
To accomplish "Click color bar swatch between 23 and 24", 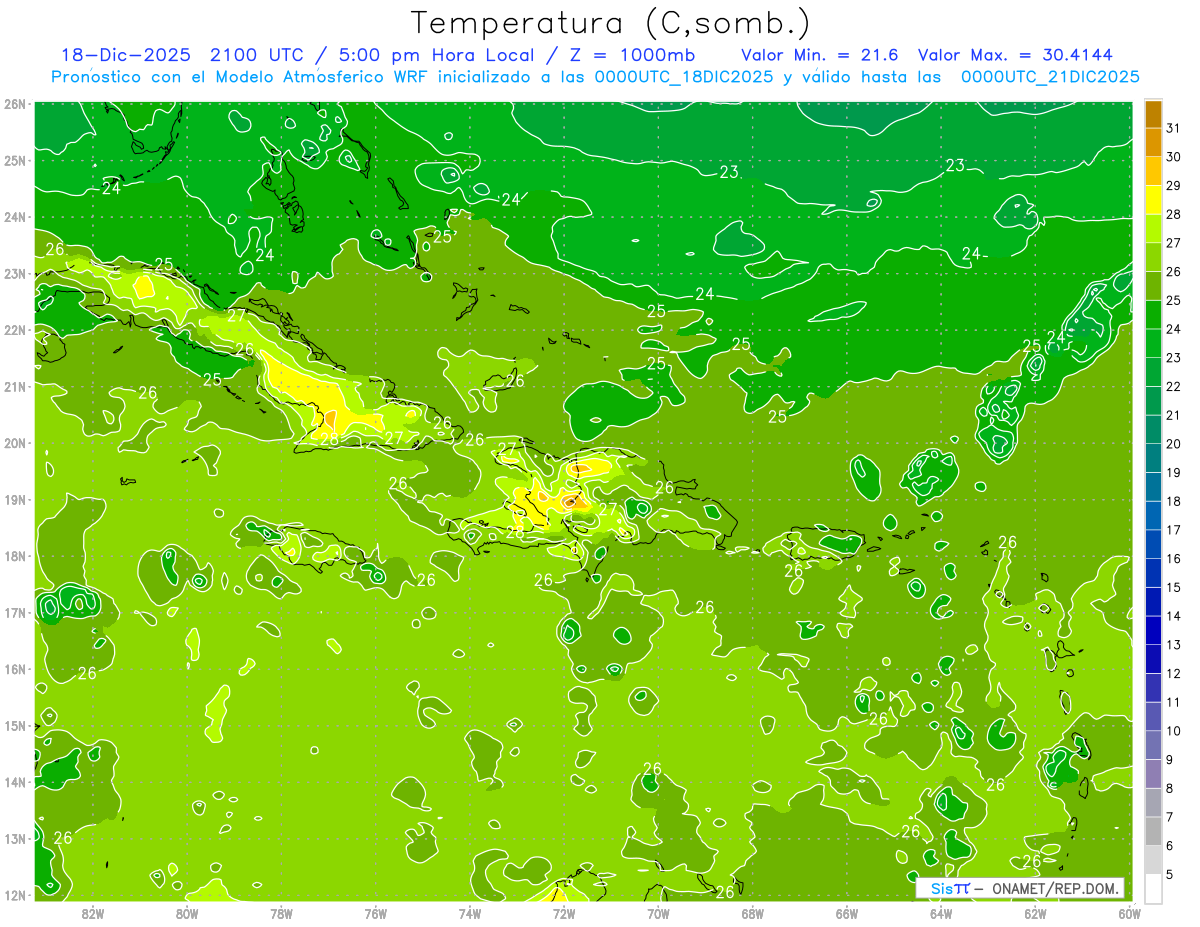I will point(1153,344).
